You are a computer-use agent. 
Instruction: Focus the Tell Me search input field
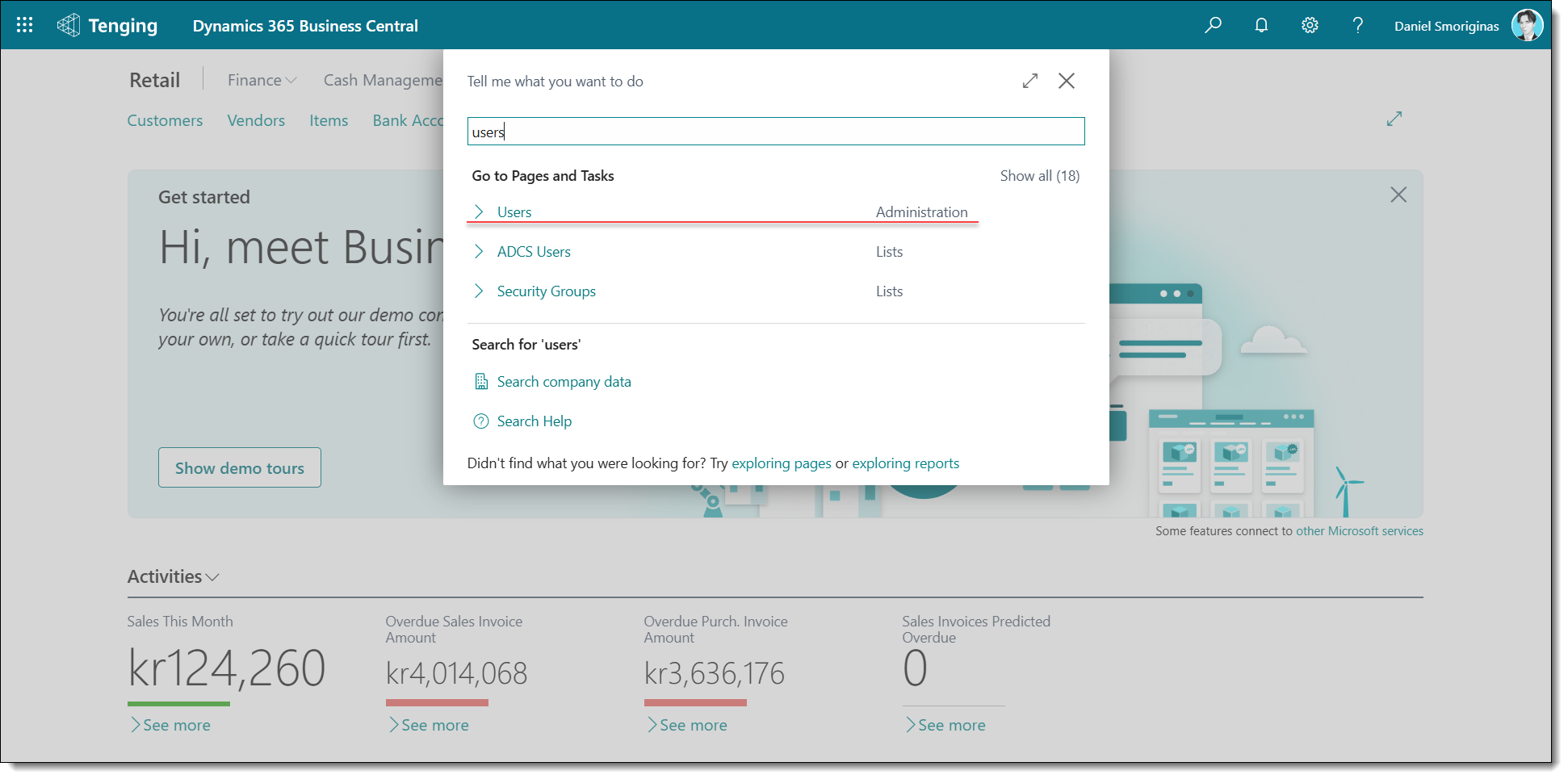[776, 132]
